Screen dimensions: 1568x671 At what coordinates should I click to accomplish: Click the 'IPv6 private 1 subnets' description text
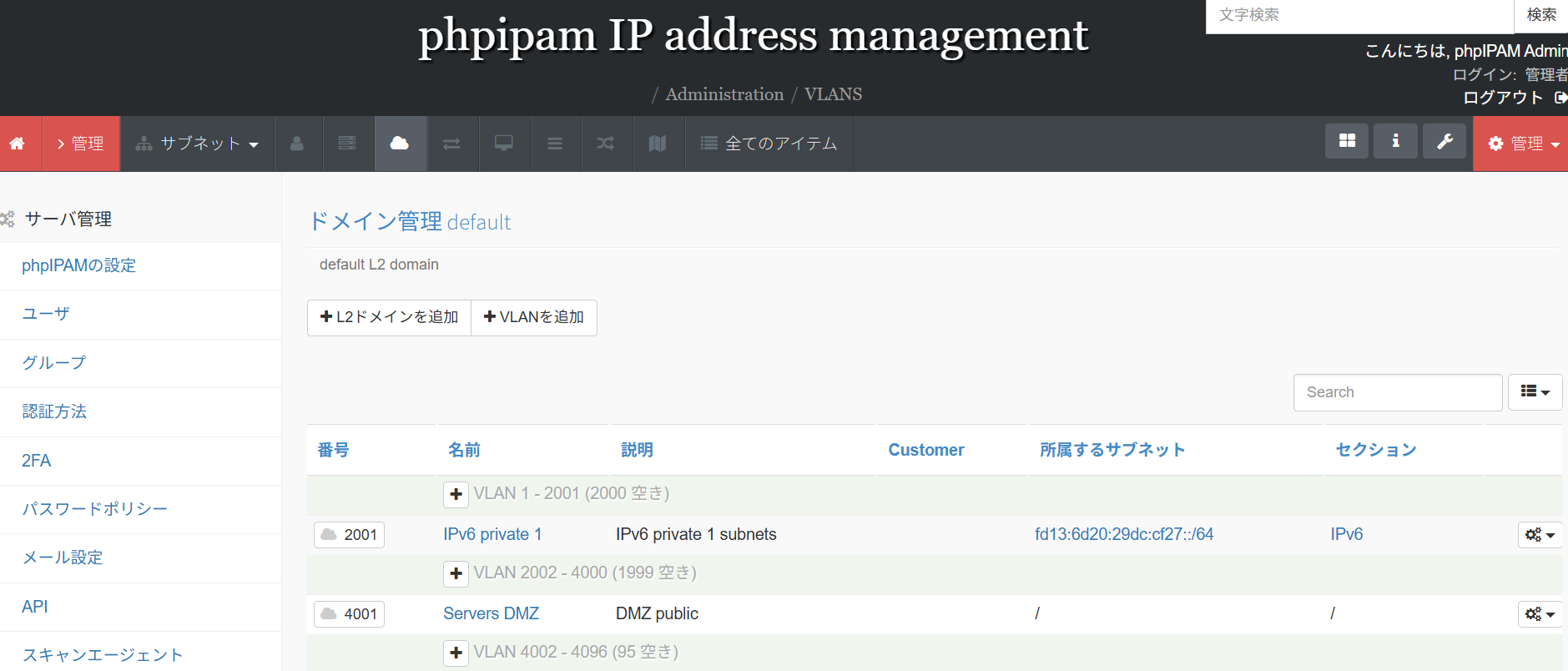tap(696, 534)
